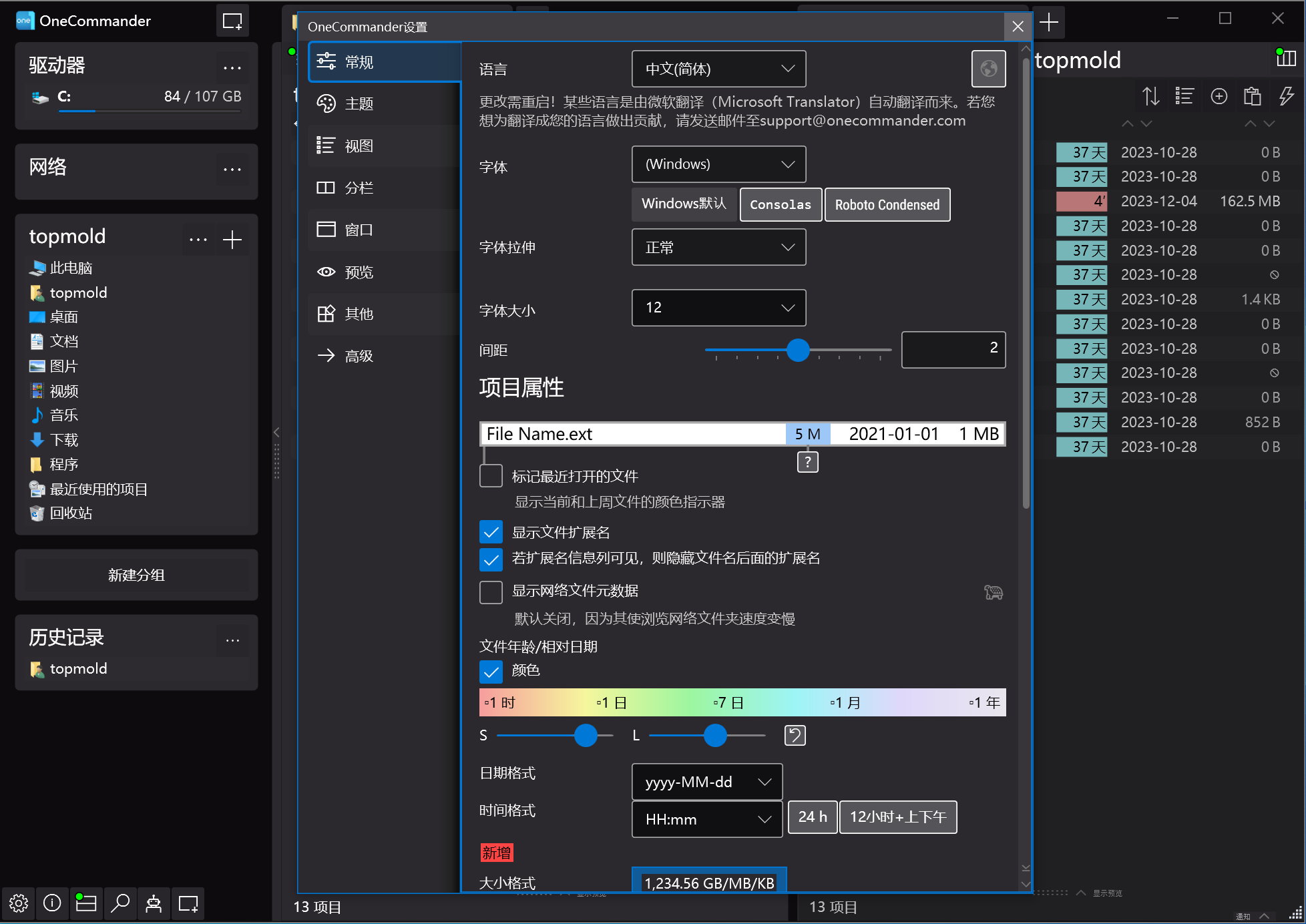Switch to the 视图 settings tab

(x=385, y=146)
